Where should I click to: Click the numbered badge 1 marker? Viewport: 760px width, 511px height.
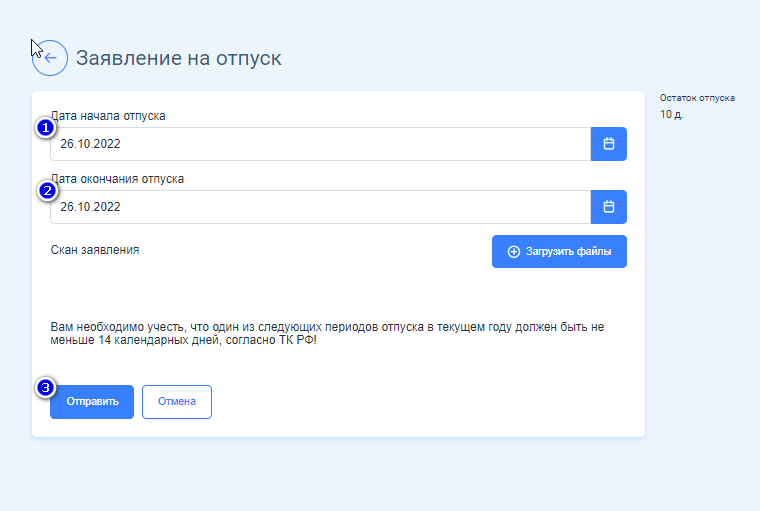tap(45, 128)
